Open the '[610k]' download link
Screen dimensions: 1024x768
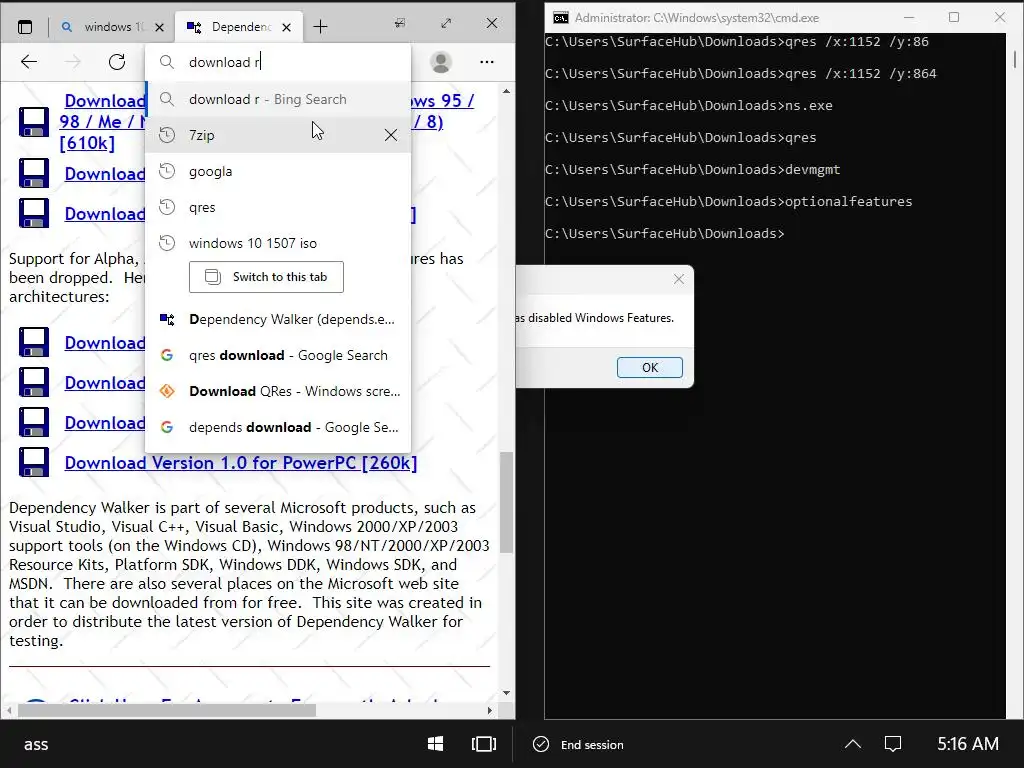tap(87, 142)
